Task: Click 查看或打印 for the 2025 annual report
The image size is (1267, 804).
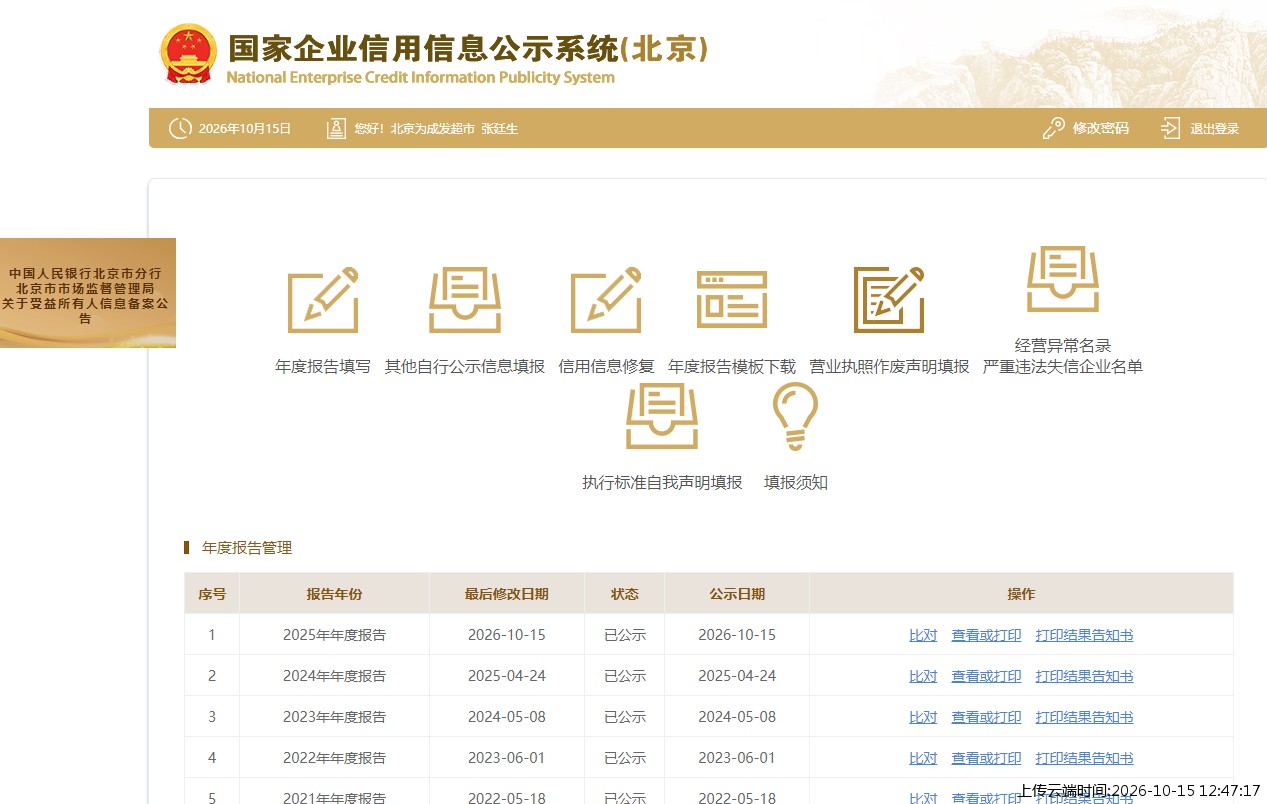Action: [x=986, y=635]
